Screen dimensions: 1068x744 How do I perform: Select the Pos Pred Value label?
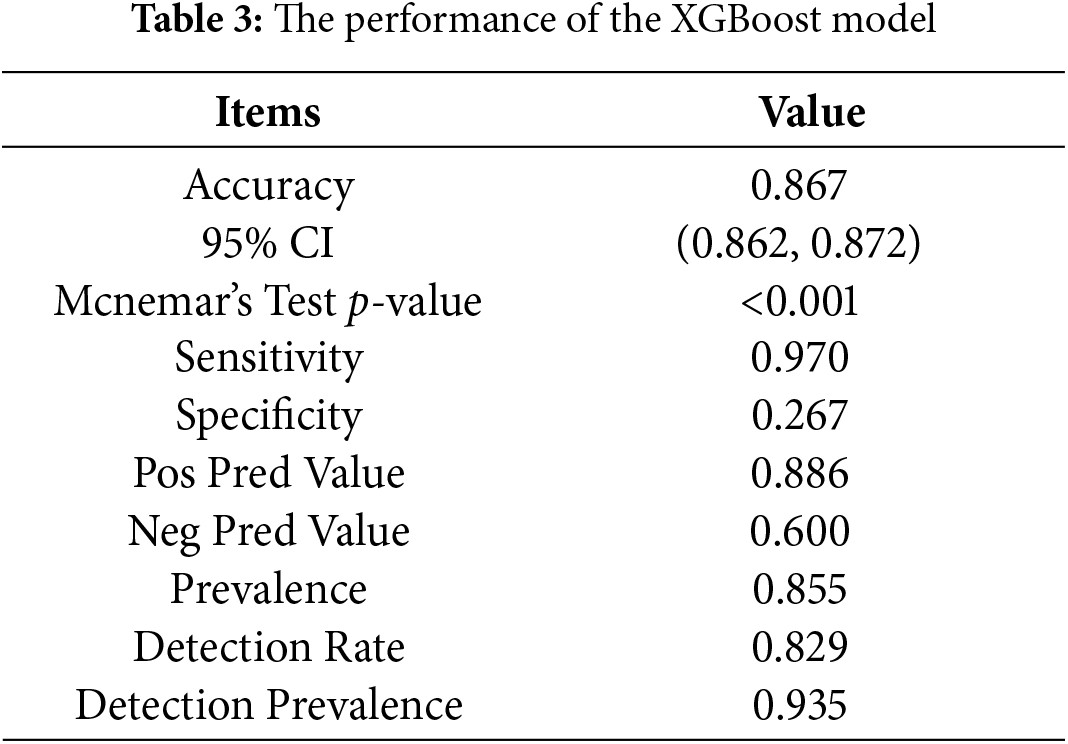coord(268,473)
